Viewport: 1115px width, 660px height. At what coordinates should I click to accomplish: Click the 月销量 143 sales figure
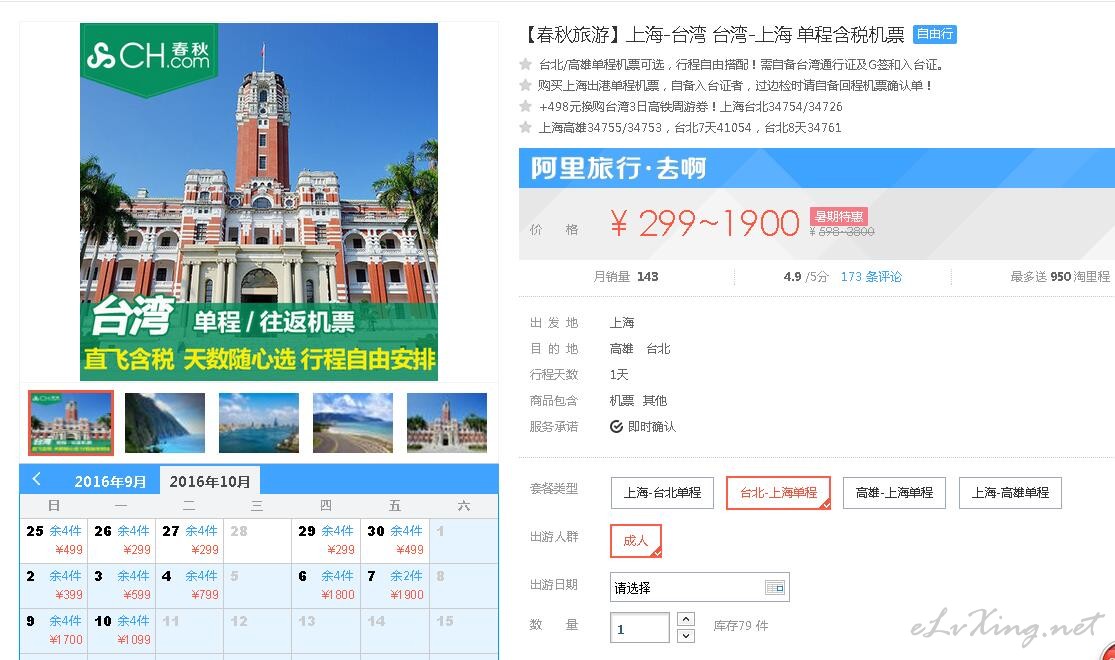[x=626, y=277]
